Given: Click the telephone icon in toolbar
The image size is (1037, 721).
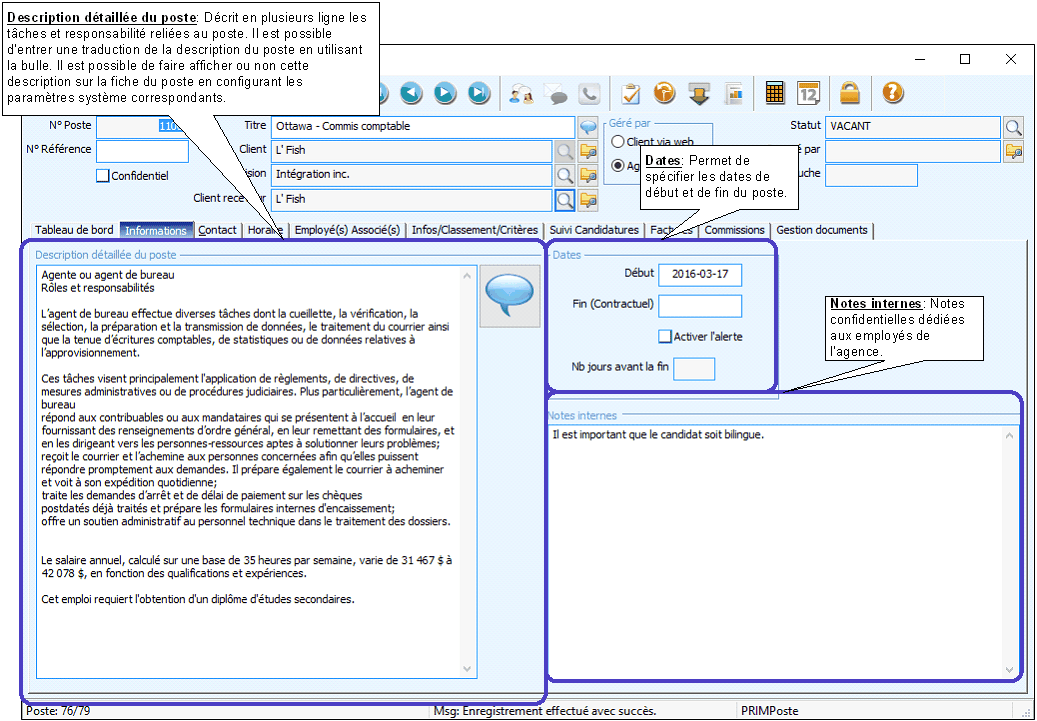Looking at the screenshot, I should pyautogui.click(x=589, y=93).
